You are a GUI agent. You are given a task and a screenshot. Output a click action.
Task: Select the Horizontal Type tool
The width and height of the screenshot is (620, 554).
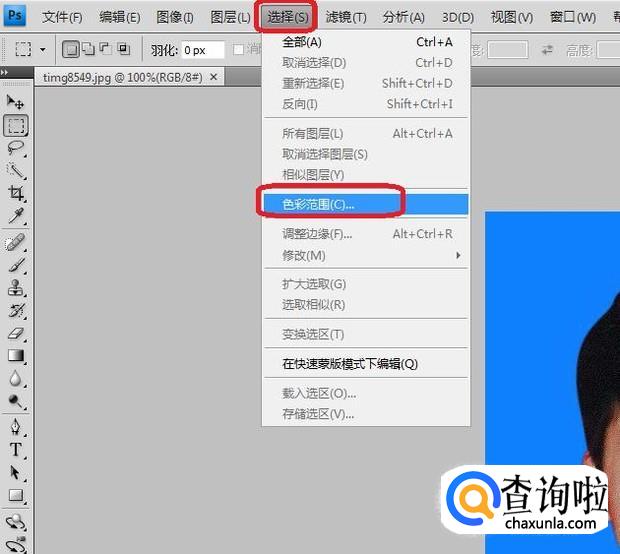(16, 449)
